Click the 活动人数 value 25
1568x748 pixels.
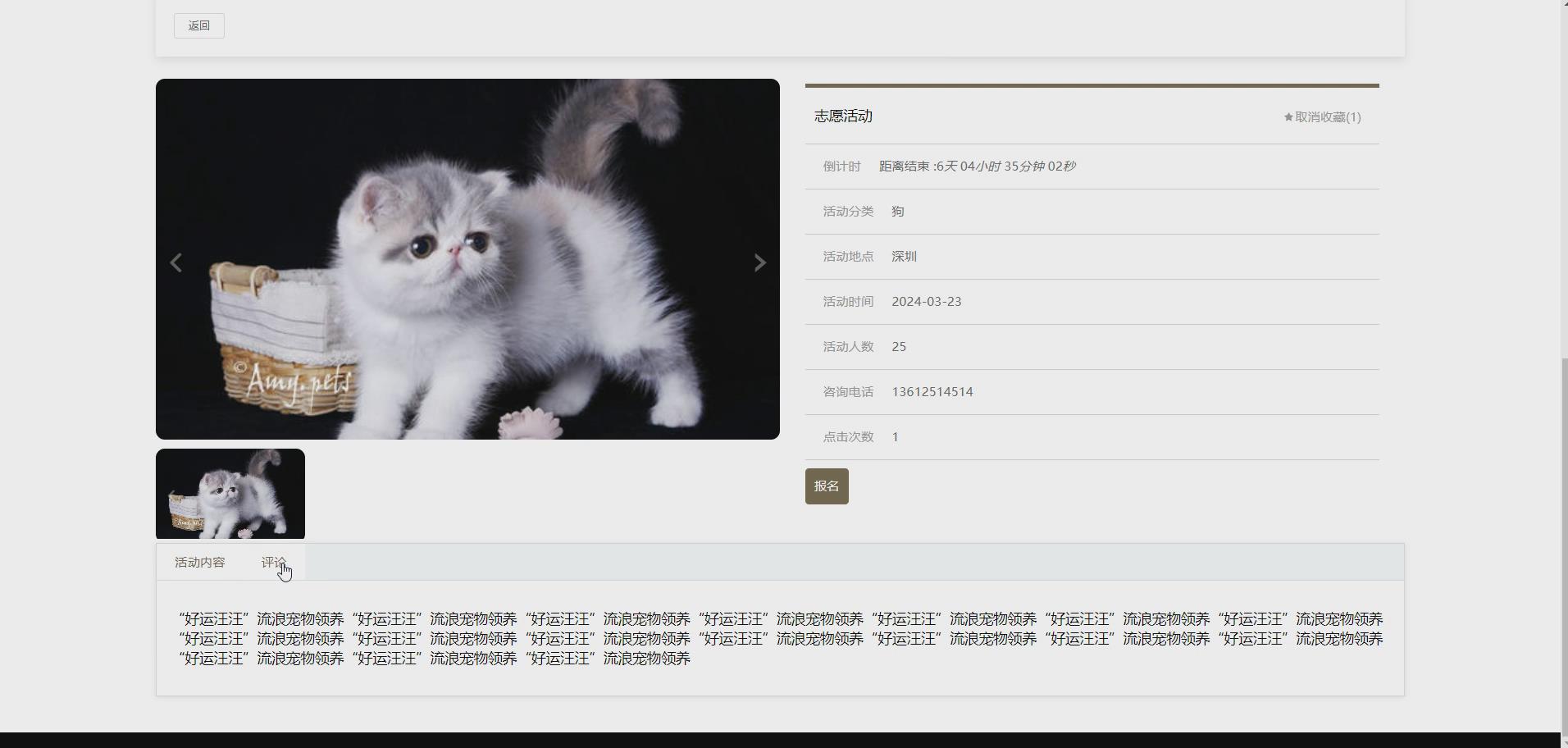pyautogui.click(x=899, y=347)
